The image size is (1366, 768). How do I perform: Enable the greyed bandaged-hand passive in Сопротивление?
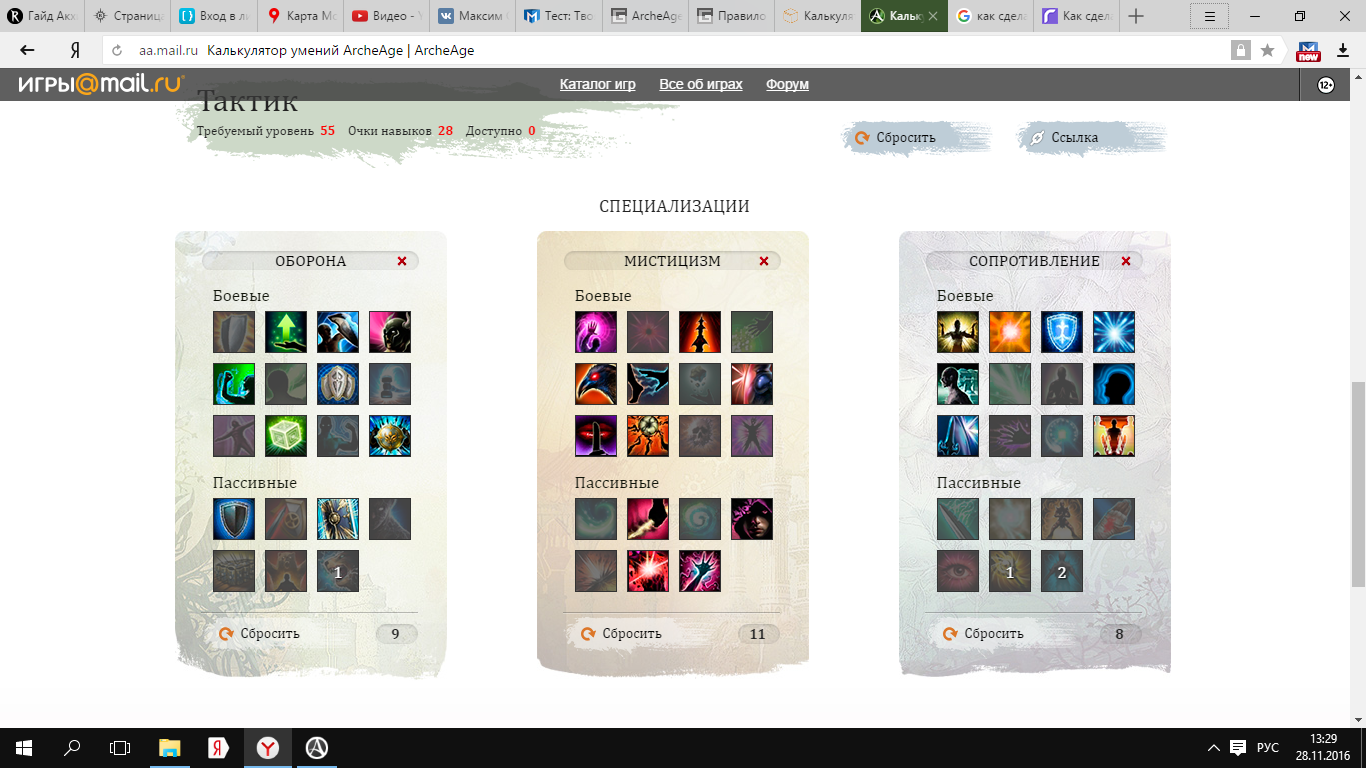click(1114, 519)
